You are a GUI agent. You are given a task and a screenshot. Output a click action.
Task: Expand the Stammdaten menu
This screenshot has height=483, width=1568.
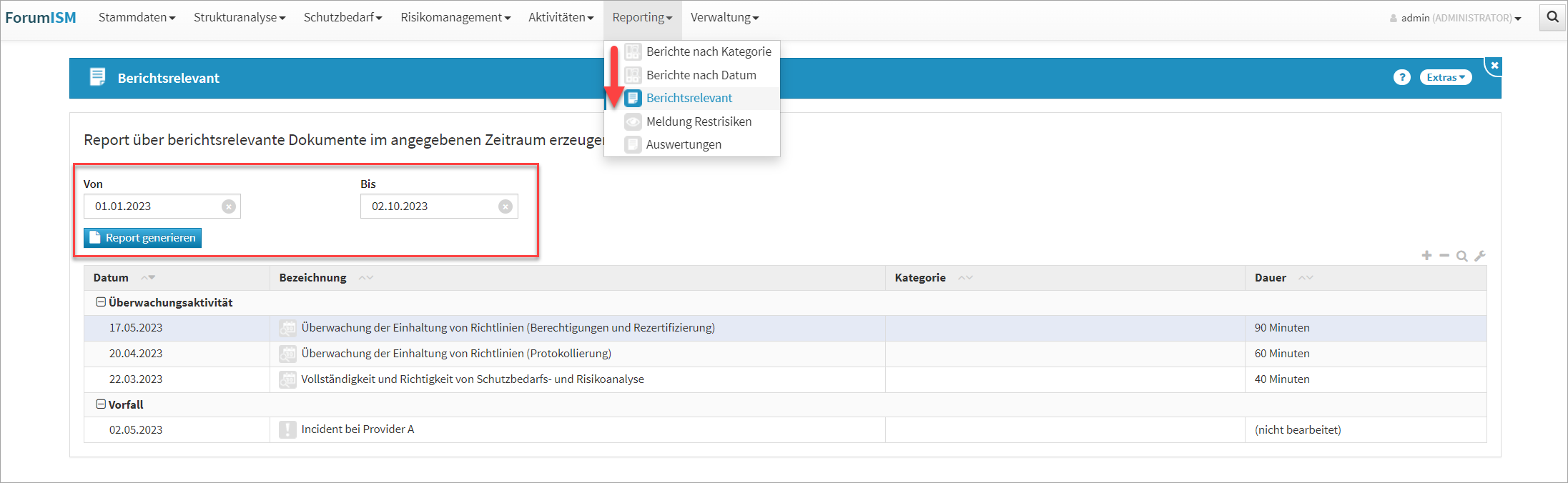(x=137, y=17)
